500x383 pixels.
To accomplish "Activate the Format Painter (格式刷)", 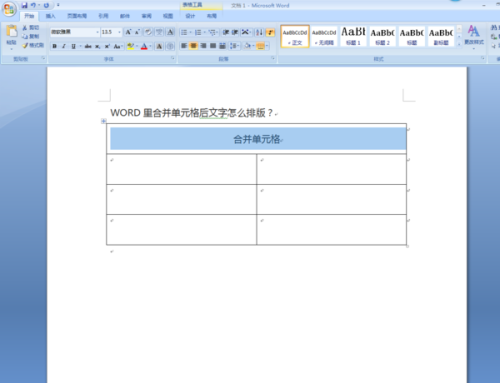I will 33,45.
